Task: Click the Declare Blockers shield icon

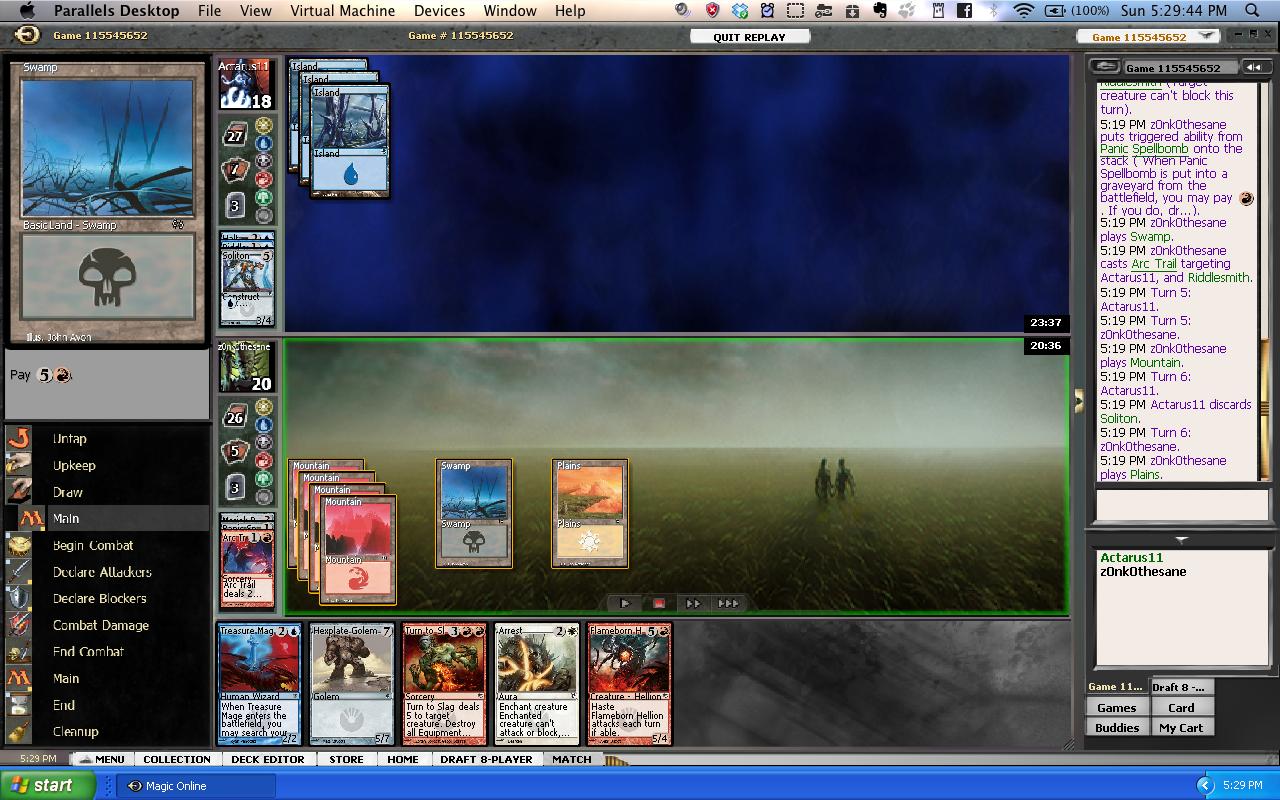Action: (19, 598)
